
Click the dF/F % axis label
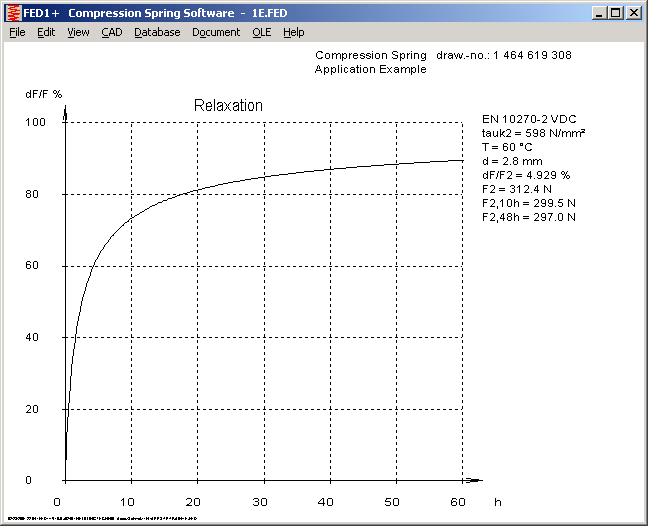43,94
